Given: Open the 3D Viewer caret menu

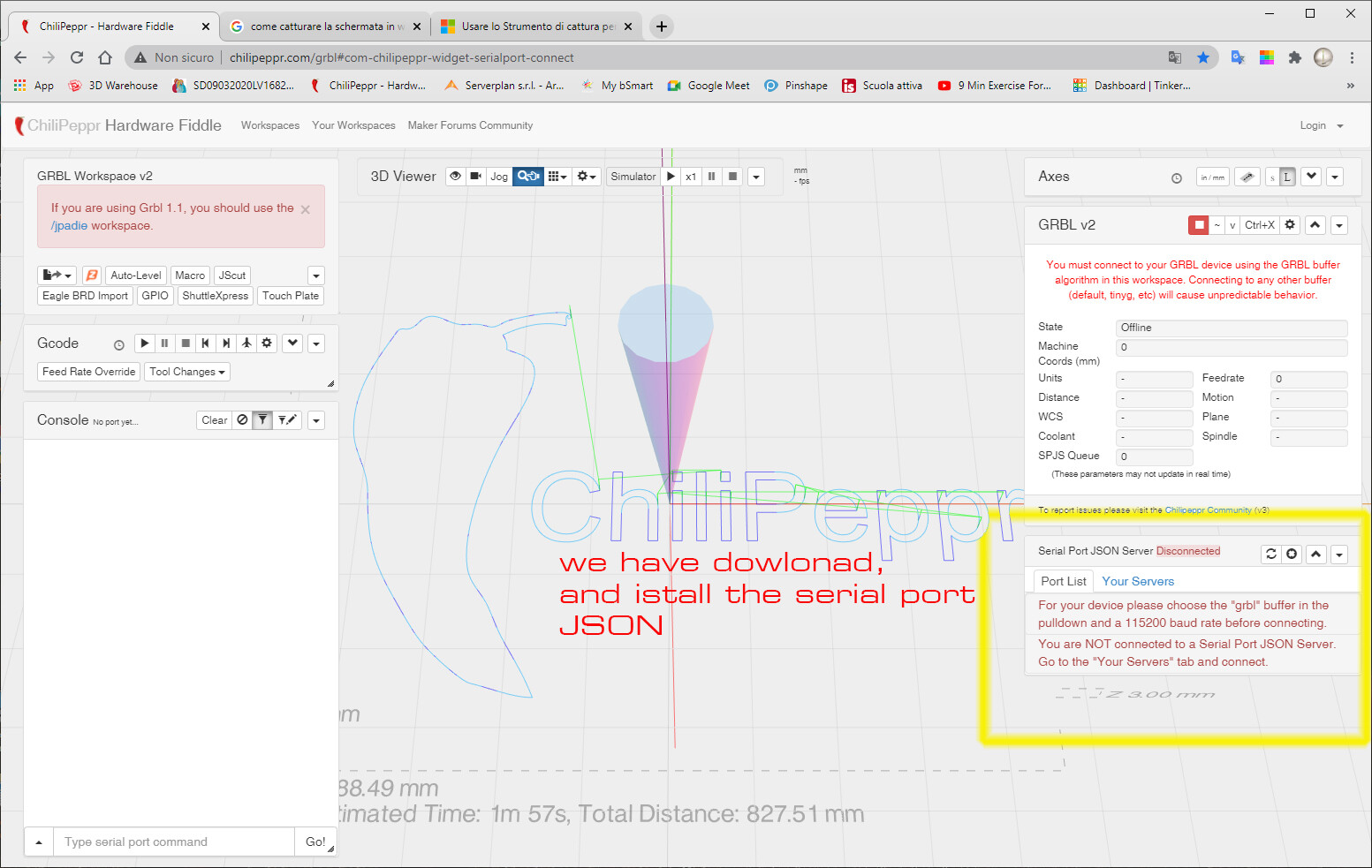Looking at the screenshot, I should 756,177.
